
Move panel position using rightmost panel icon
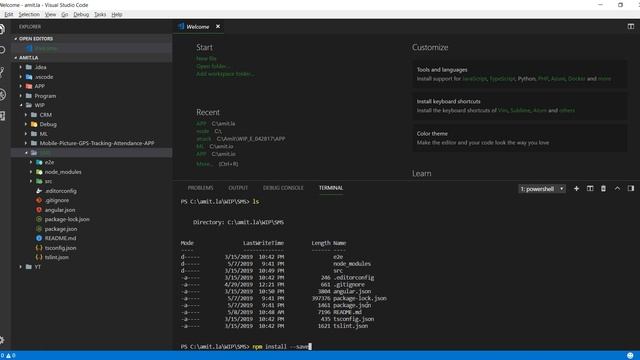pos(631,189)
